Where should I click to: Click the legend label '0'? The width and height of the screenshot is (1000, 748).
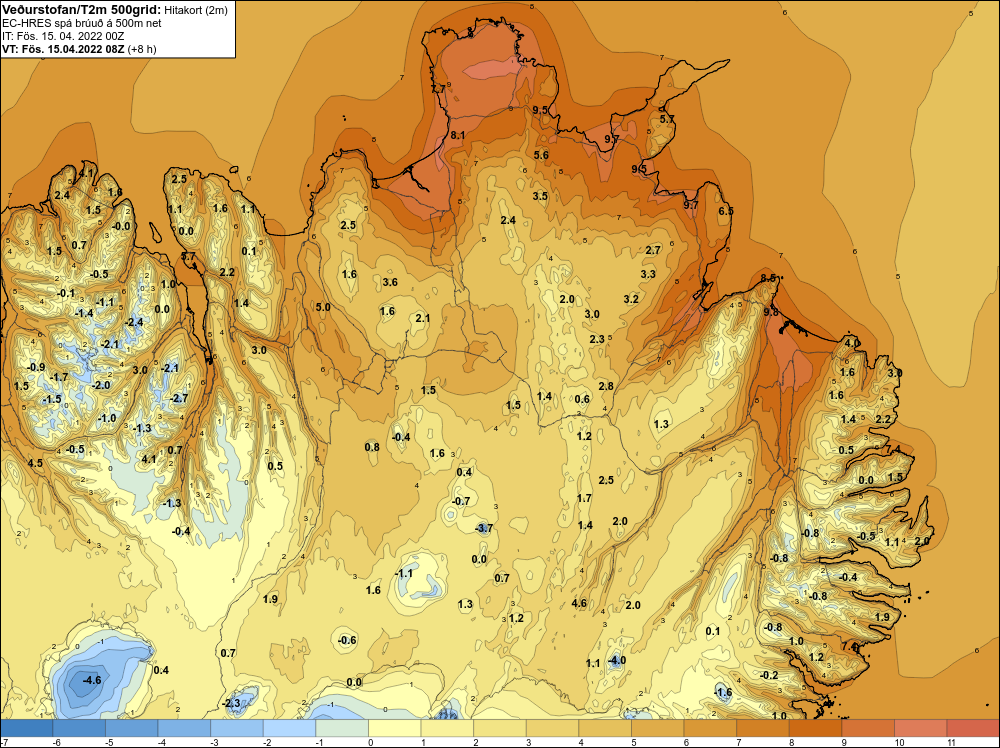pos(371,742)
